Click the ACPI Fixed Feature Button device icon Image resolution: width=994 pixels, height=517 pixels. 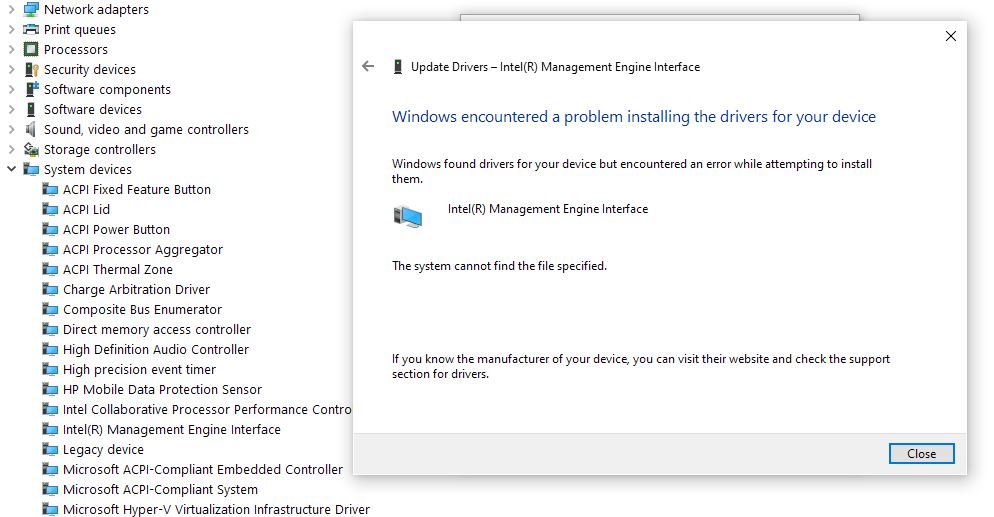point(50,189)
